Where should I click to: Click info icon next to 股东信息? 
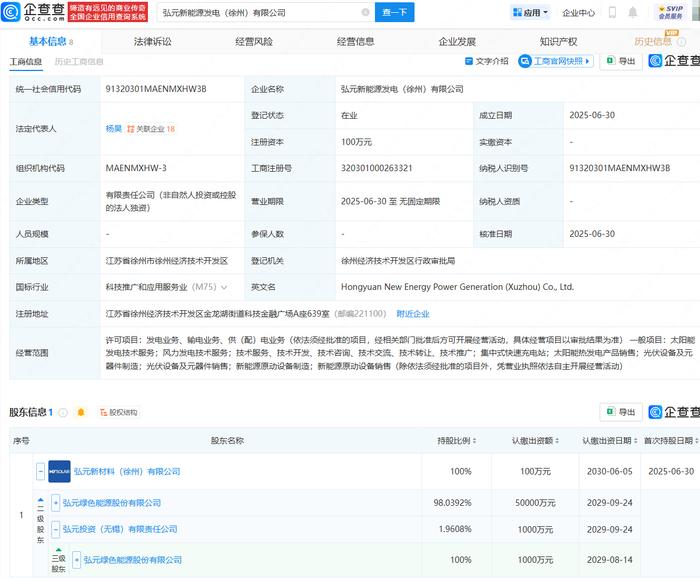click(x=63, y=412)
